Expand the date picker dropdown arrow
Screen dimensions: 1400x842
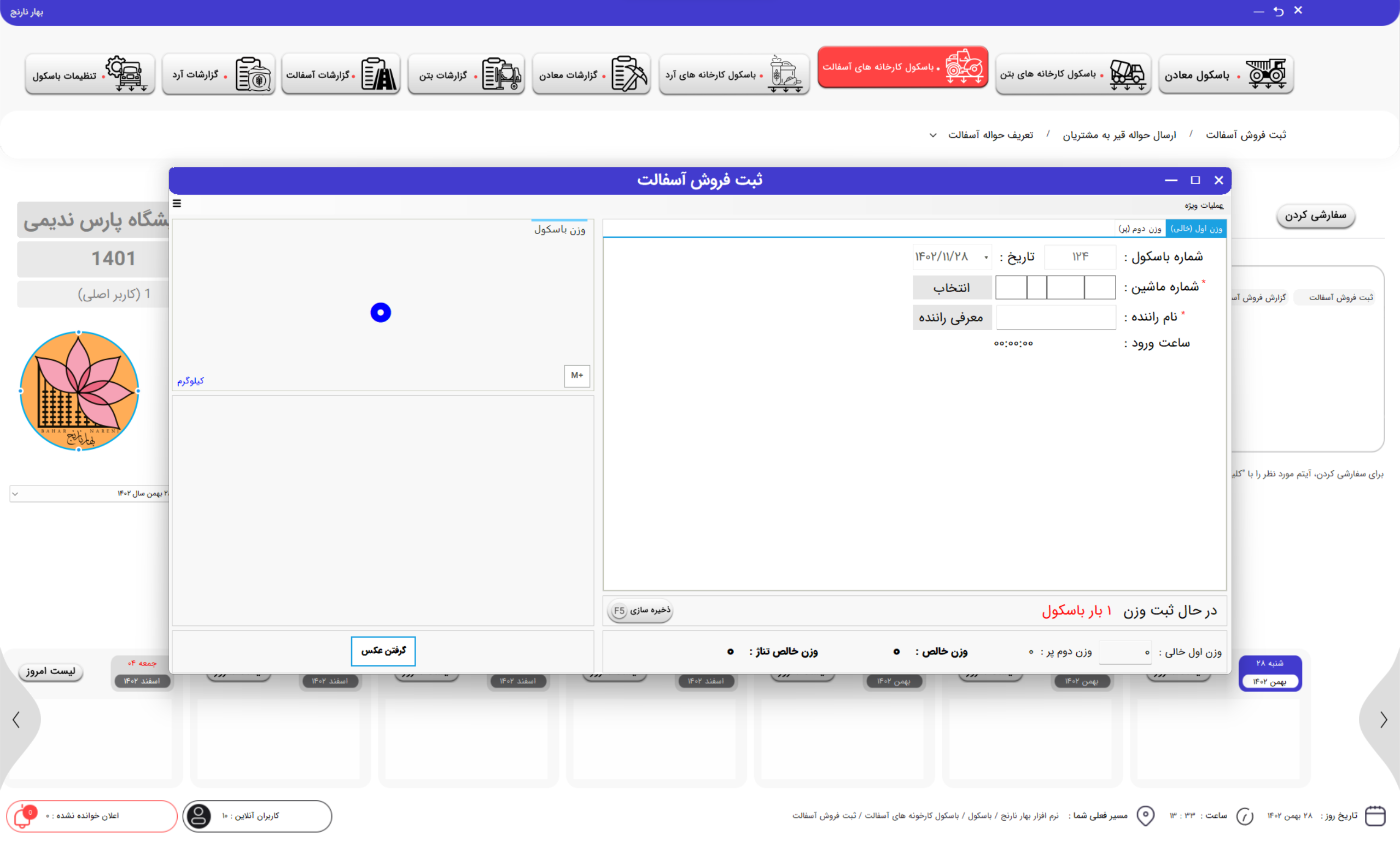tap(987, 258)
